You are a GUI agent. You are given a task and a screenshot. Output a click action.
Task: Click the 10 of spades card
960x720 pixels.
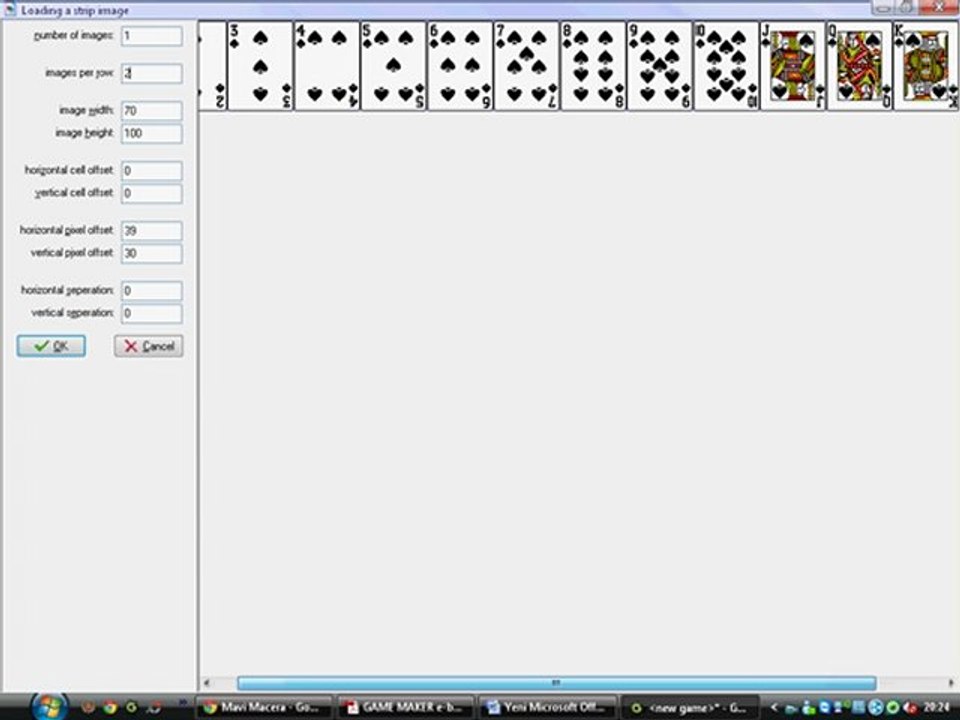tap(727, 66)
